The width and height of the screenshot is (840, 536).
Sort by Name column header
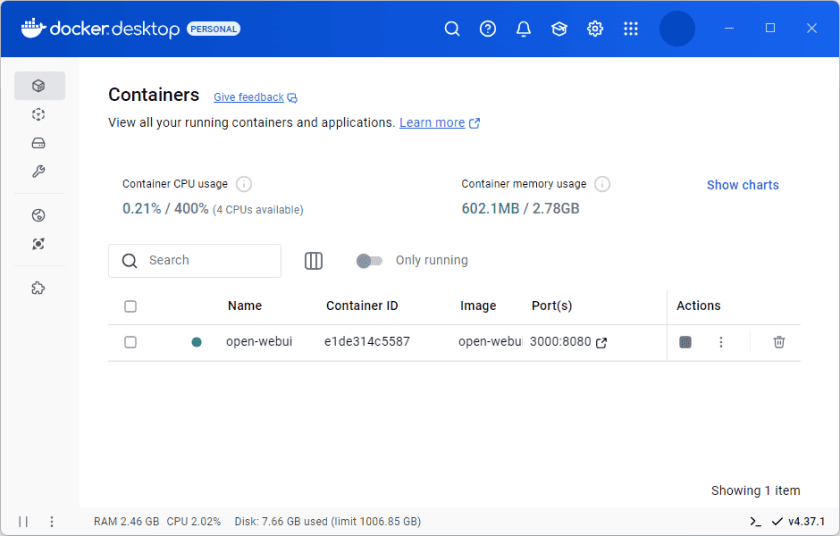point(245,306)
